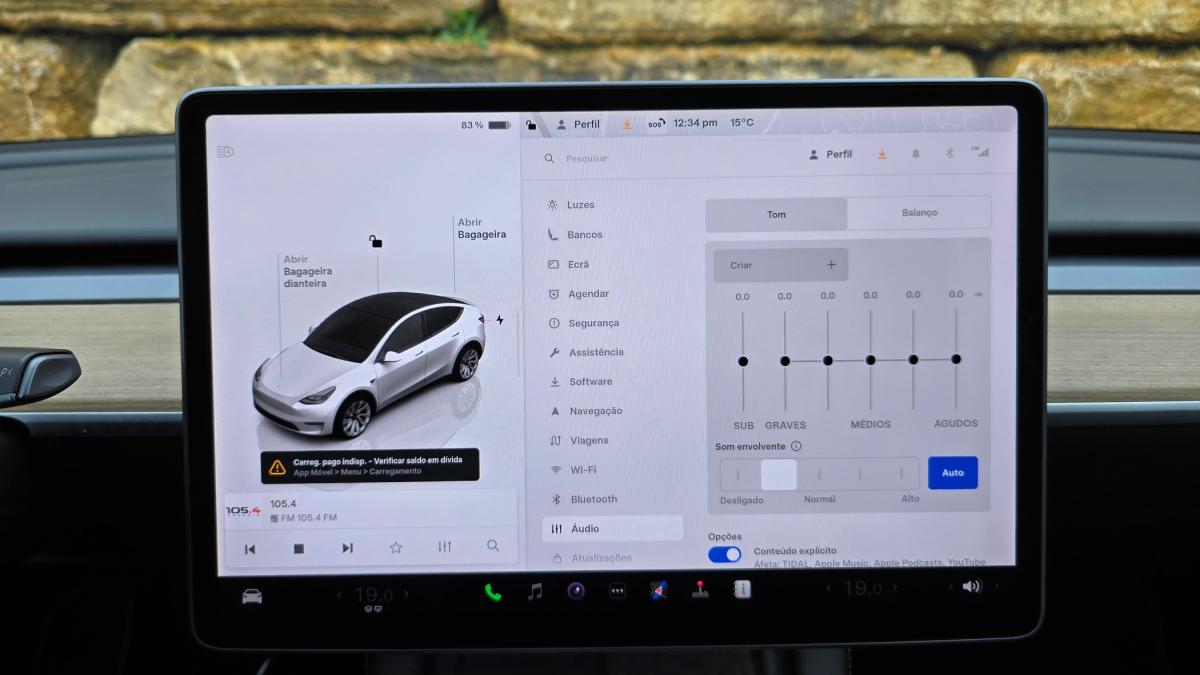Click Criar to add equalizer preset
Image resolution: width=1200 pixels, height=675 pixels.
click(x=781, y=265)
